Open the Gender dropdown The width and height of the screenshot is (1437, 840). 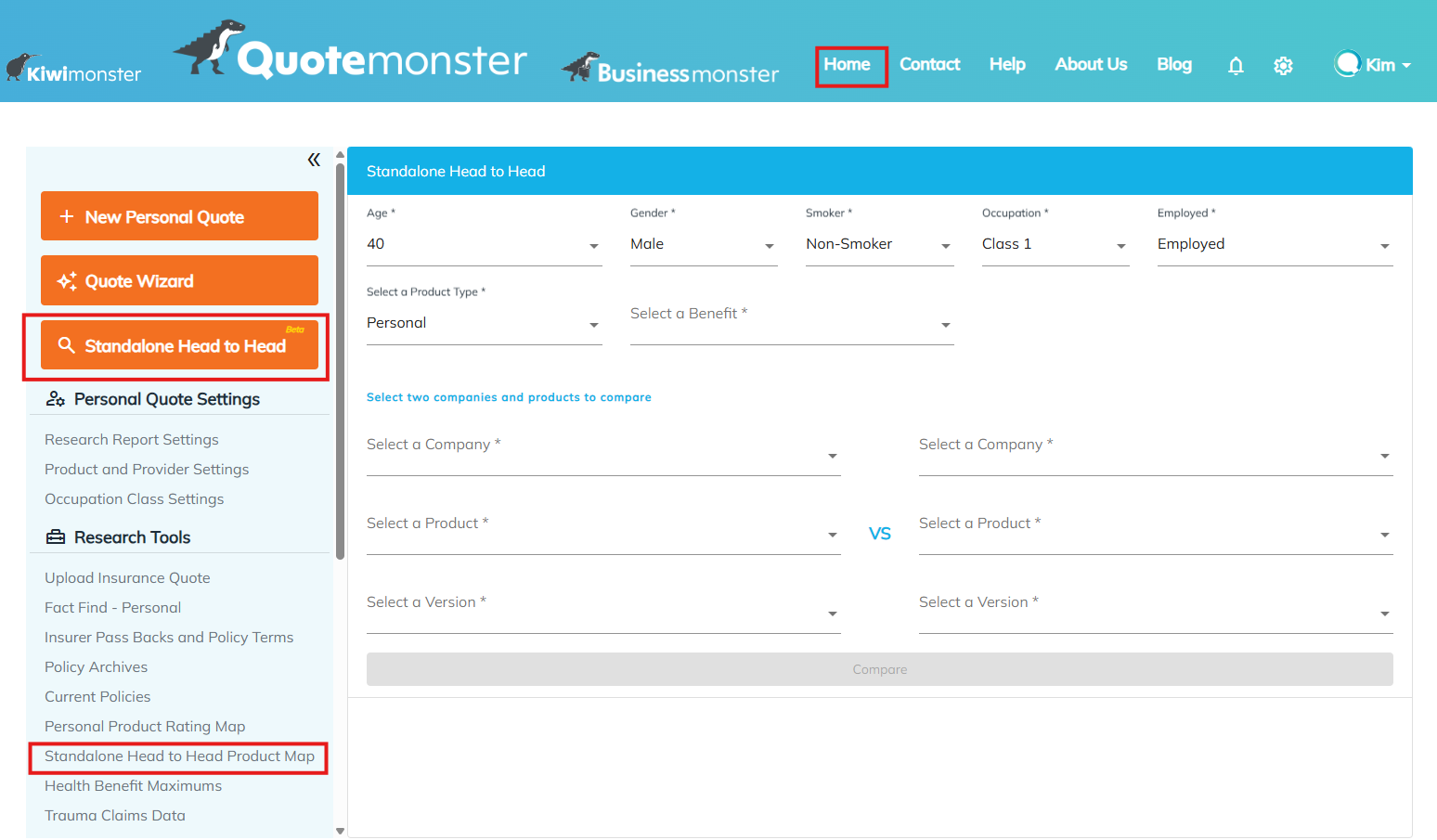[x=704, y=245]
